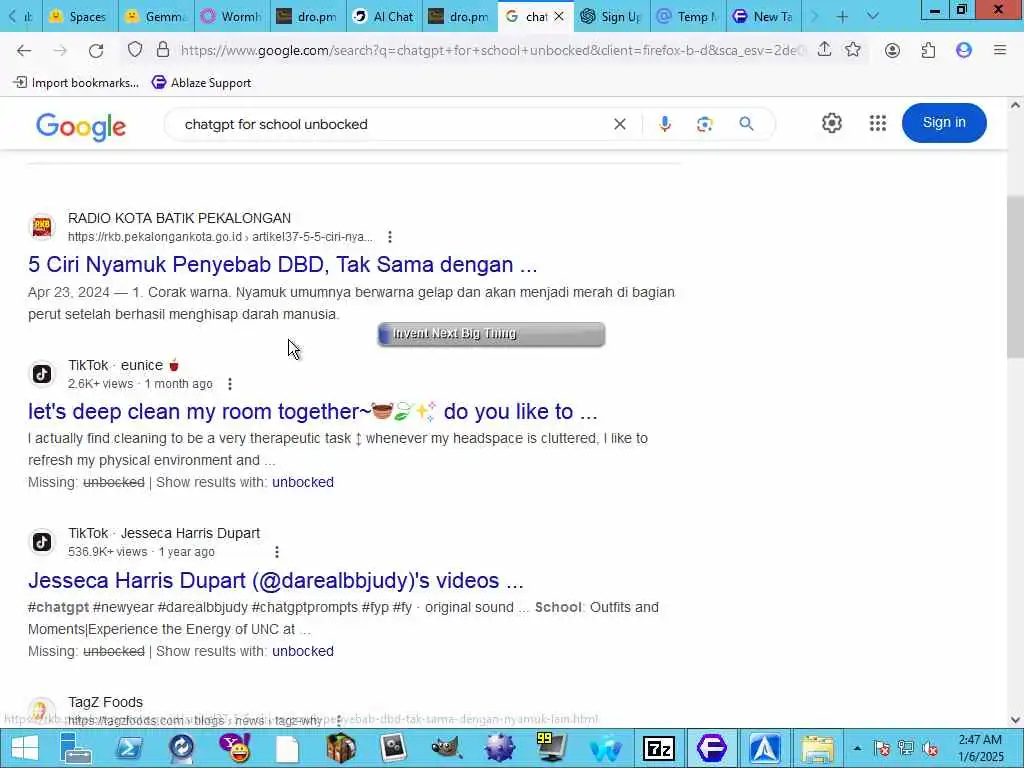Open more options for TikTok eunice result
The image size is (1024, 768).
pos(230,384)
